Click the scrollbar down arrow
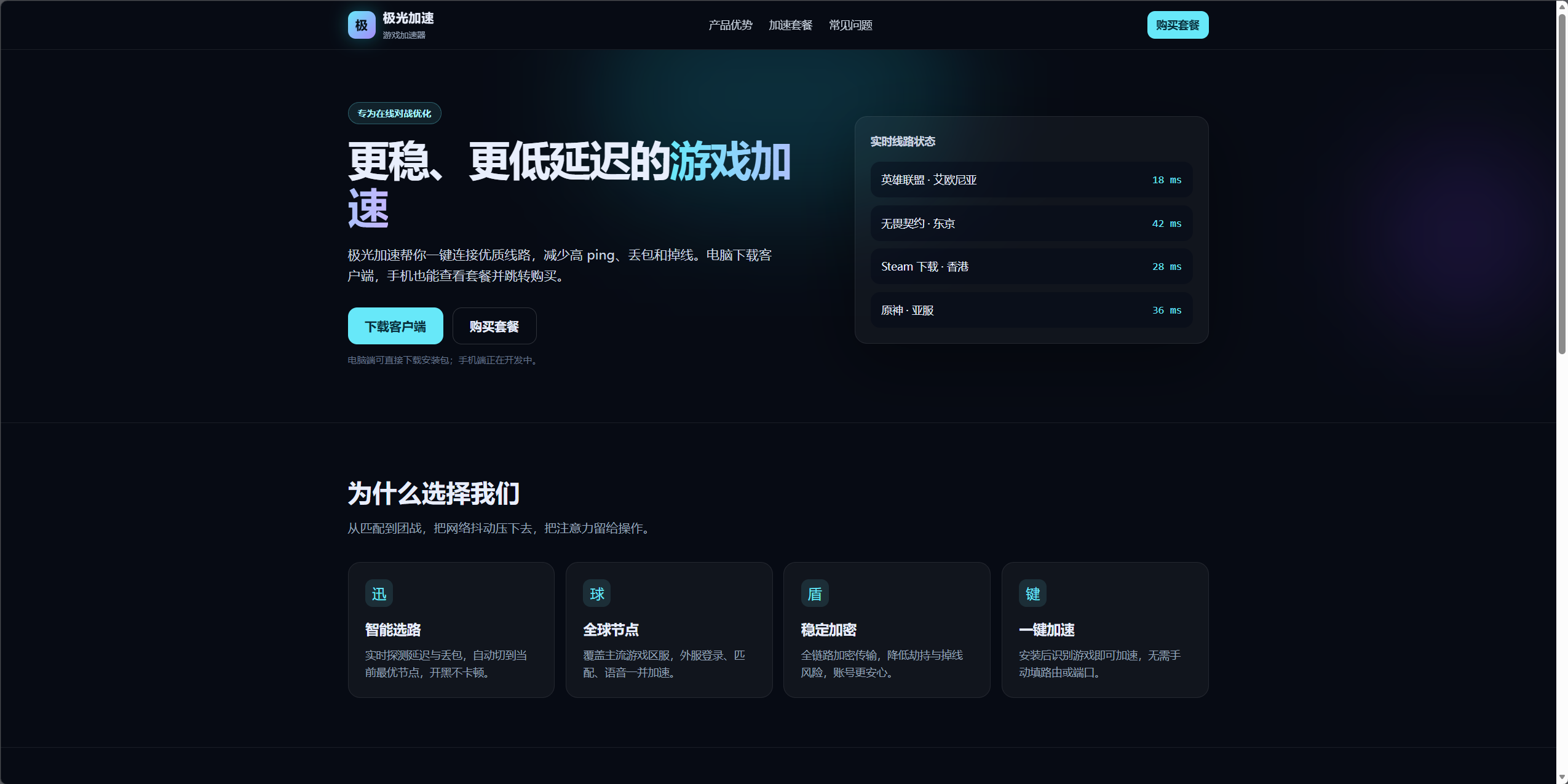This screenshot has width=1568, height=784. click(1562, 777)
